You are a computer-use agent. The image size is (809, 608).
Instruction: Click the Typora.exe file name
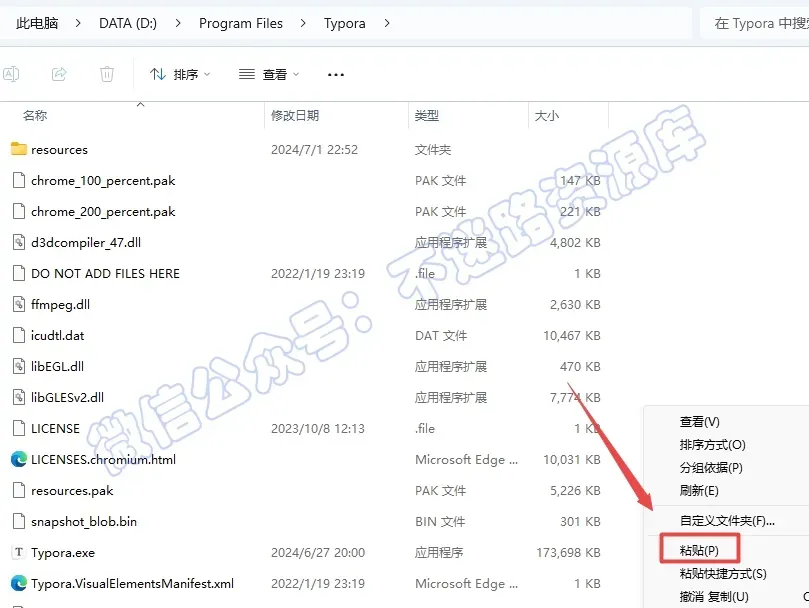(63, 553)
